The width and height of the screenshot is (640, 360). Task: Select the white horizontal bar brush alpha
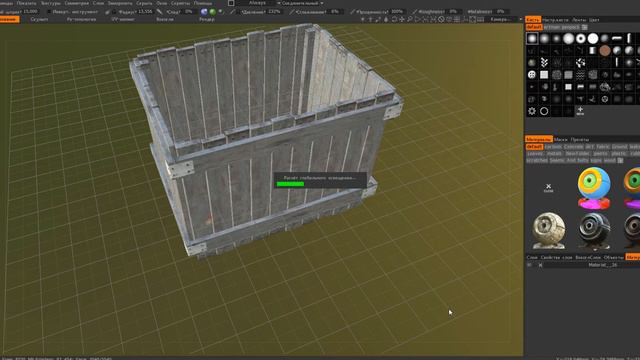617,38
